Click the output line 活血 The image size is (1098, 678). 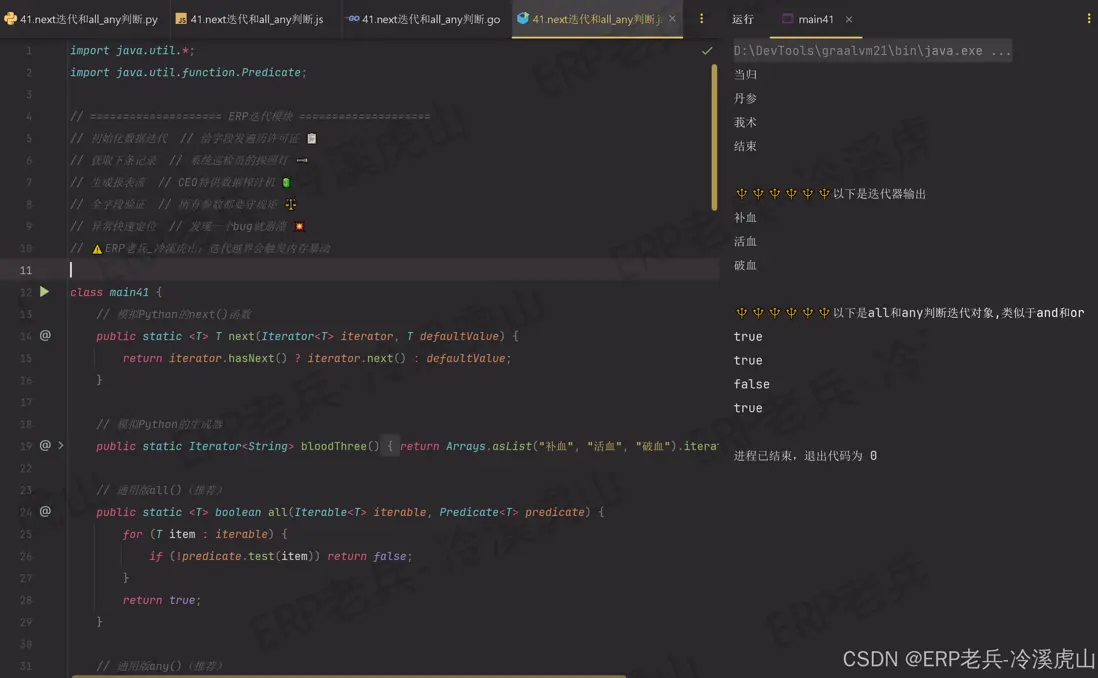(745, 241)
